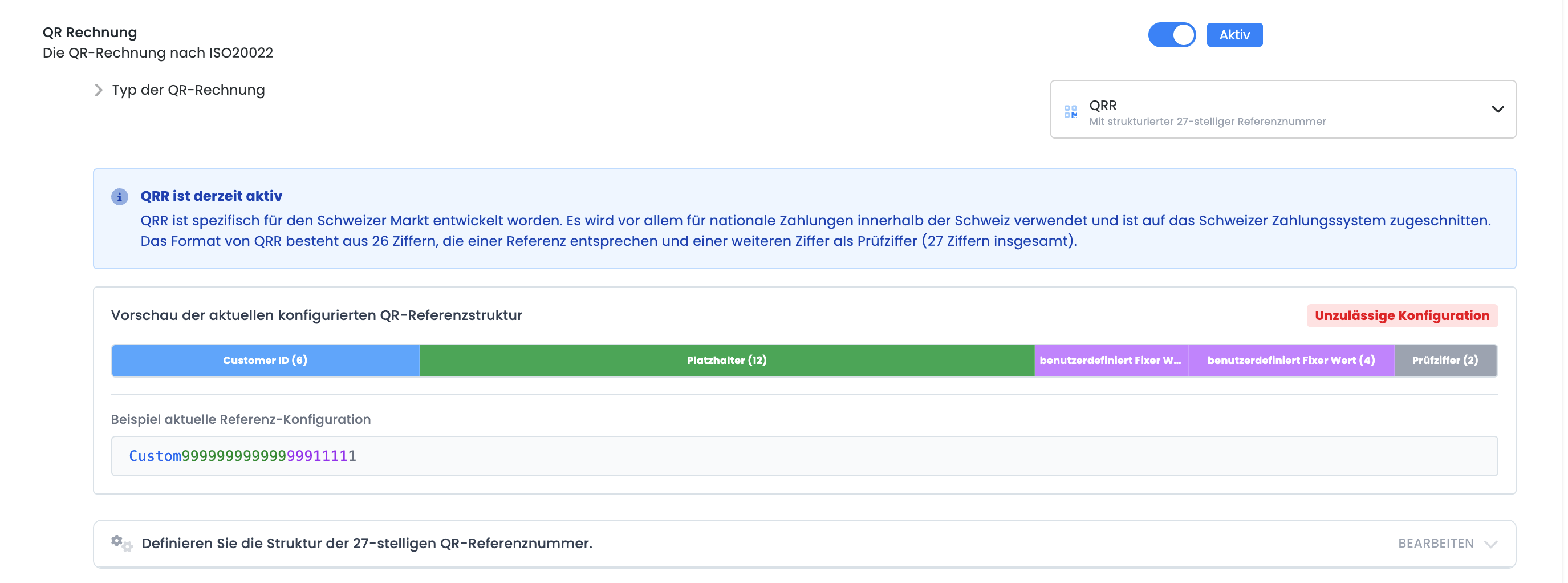1568x583 pixels.
Task: Click the example reference number field
Action: (x=803, y=456)
